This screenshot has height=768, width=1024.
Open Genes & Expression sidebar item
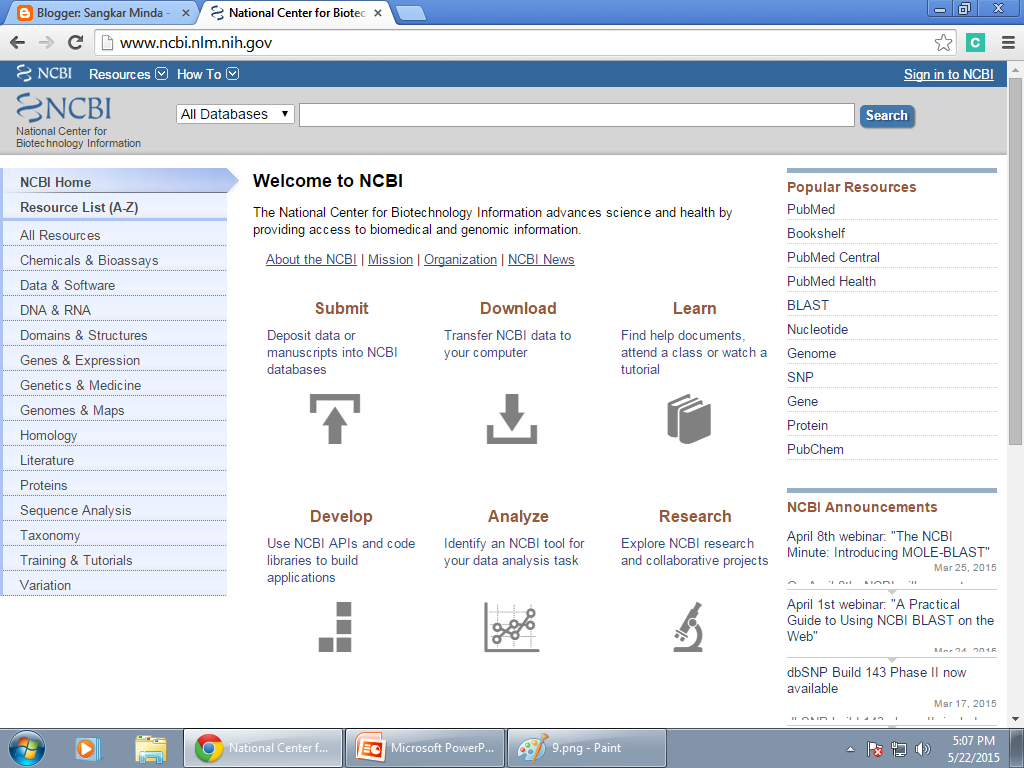click(x=115, y=360)
